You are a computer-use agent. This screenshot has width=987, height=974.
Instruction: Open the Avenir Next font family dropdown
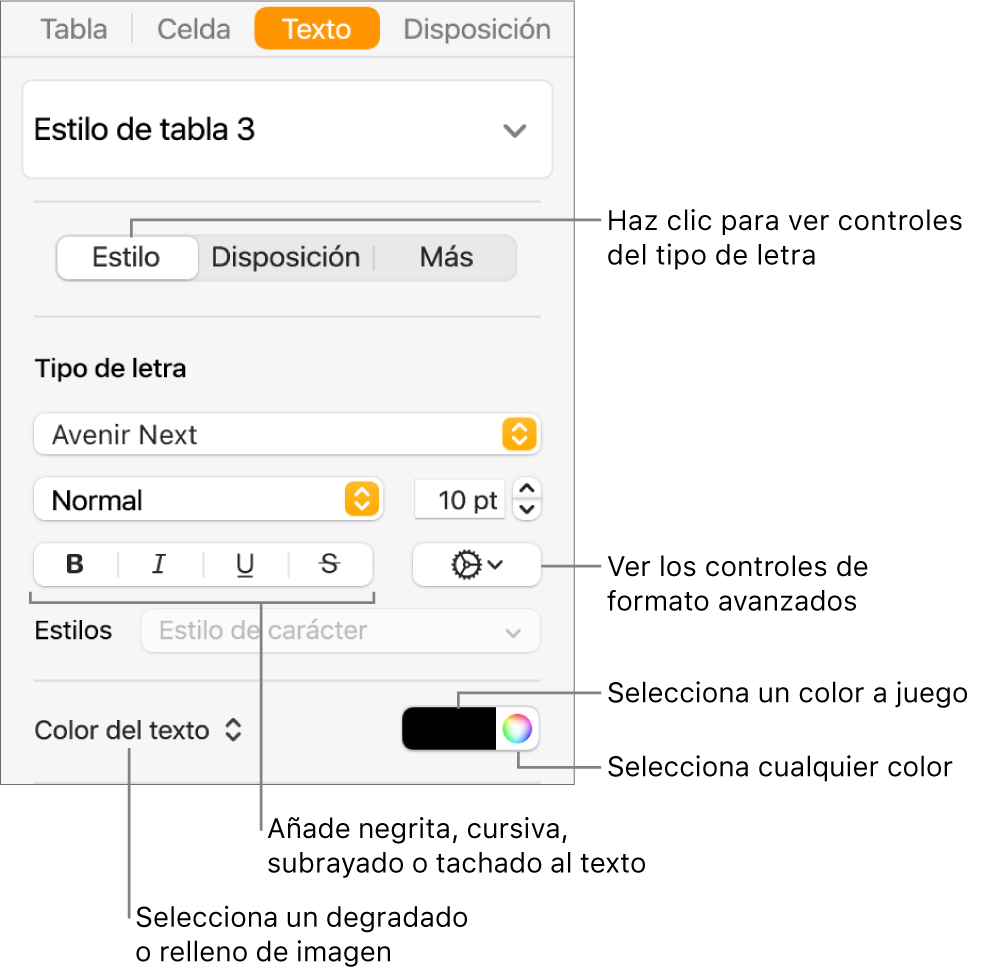click(x=287, y=434)
